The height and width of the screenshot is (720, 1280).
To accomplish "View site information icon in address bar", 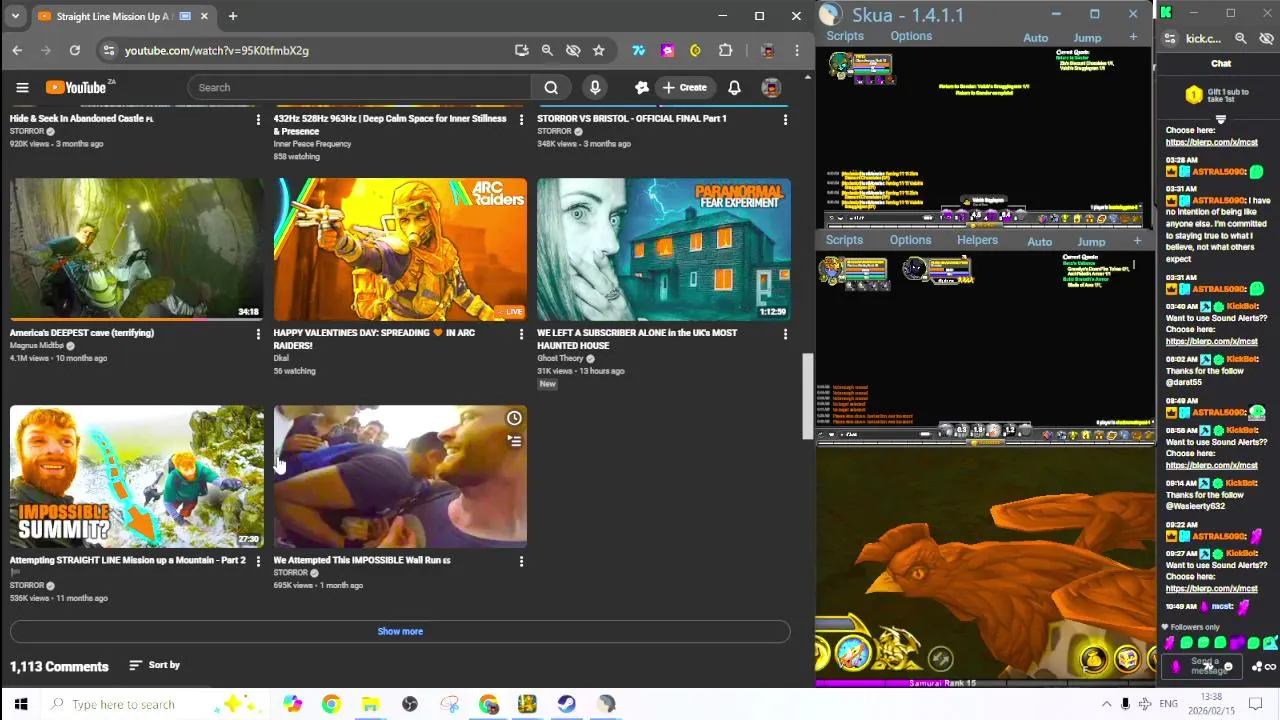I will point(109,50).
